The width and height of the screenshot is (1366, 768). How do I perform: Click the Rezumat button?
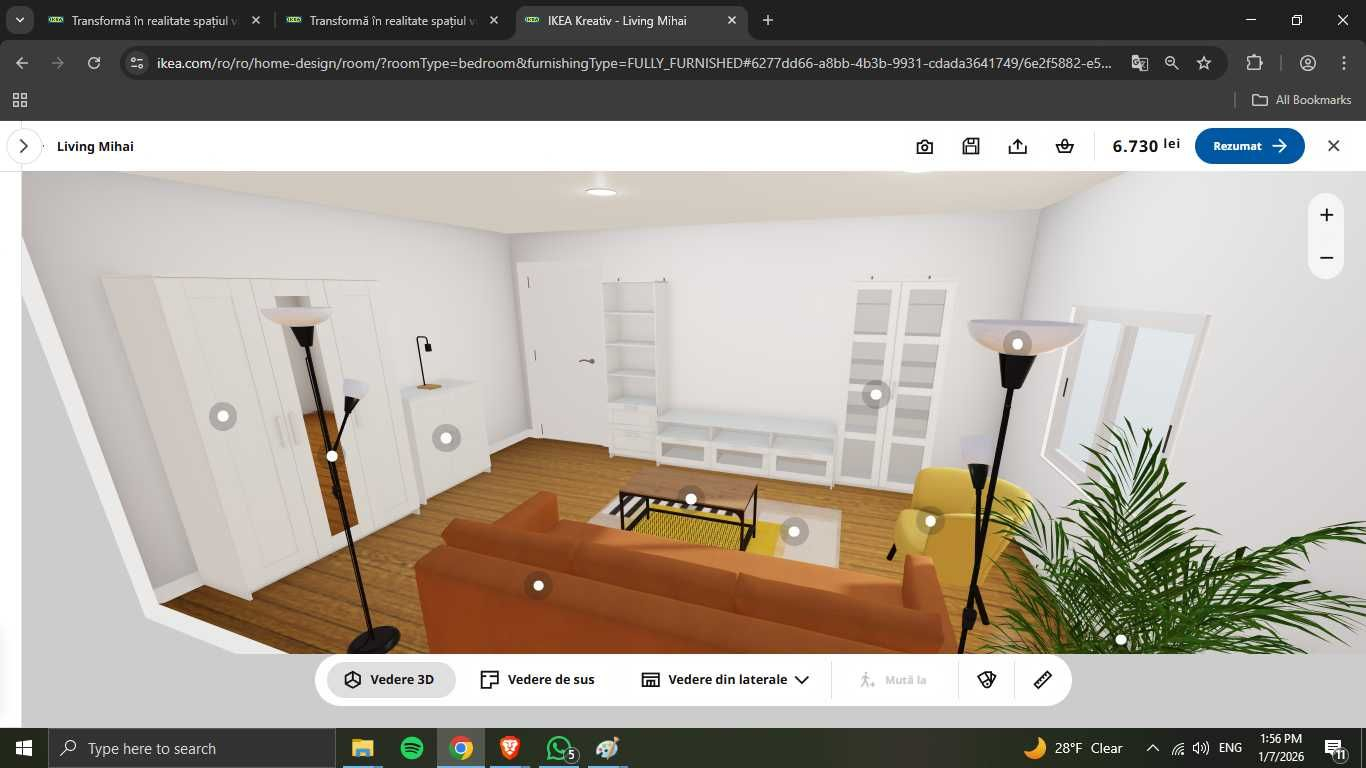tap(1249, 146)
